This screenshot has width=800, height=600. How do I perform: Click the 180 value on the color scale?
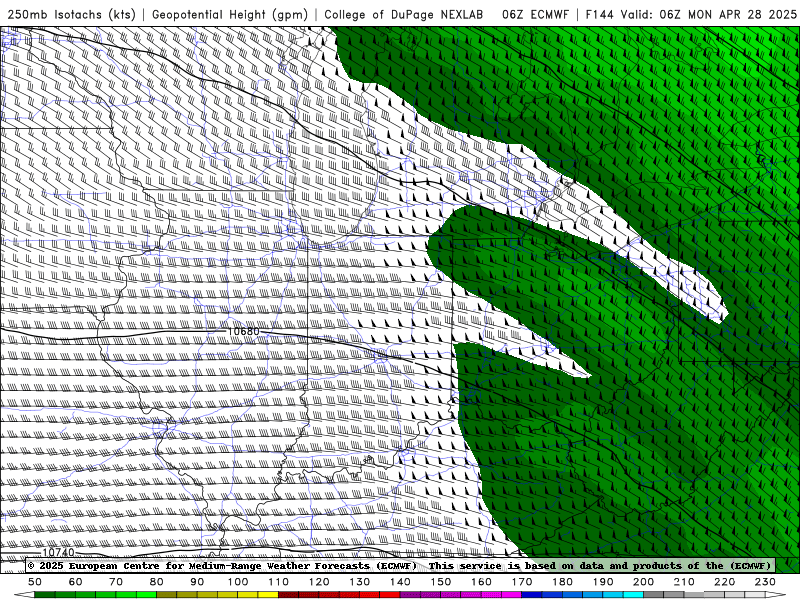pos(562,582)
